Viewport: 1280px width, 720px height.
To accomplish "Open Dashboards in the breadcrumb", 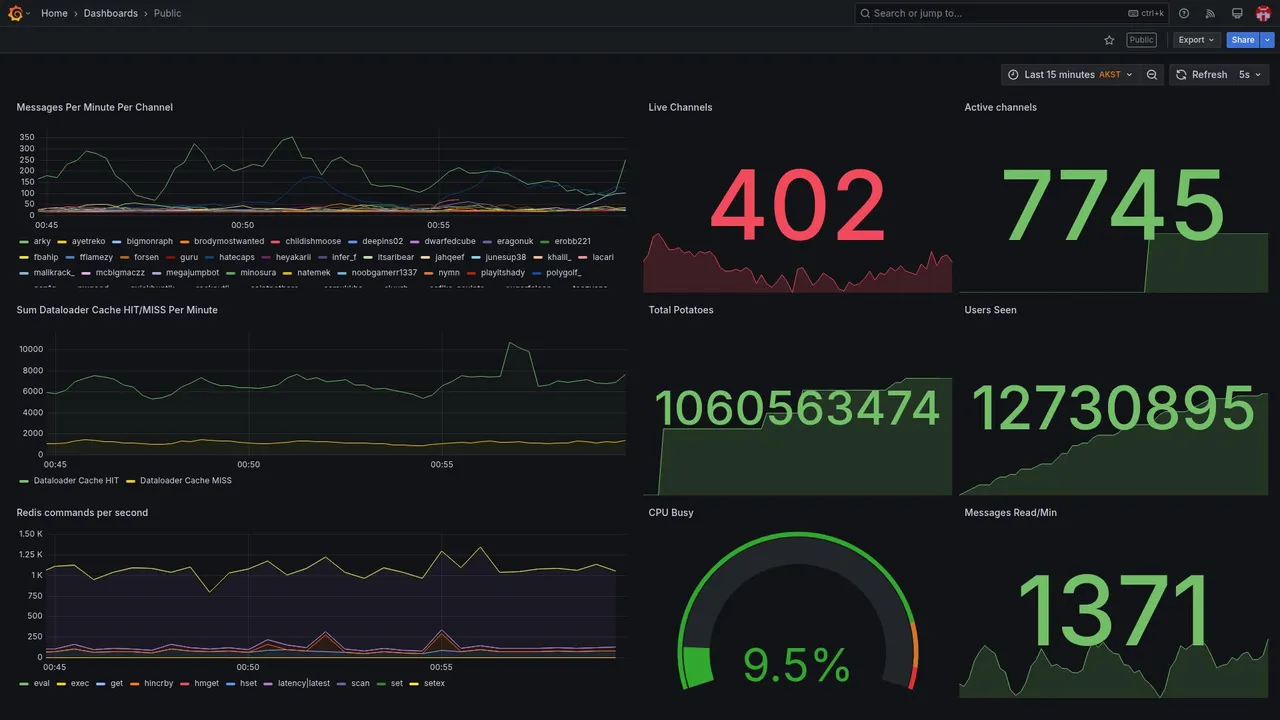I will pos(111,13).
